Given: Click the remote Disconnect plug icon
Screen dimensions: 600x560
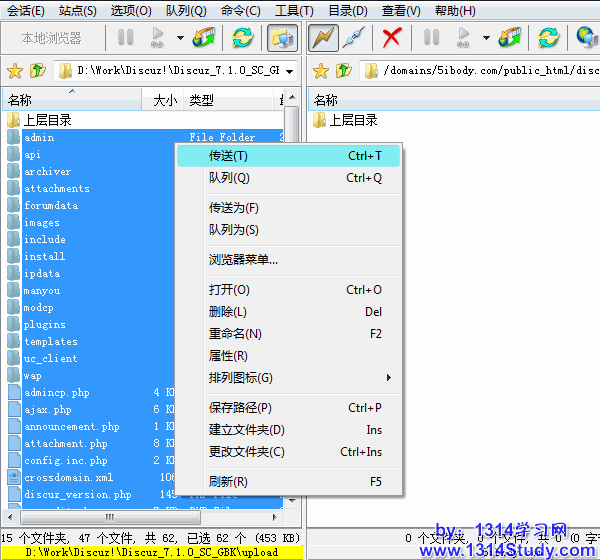Looking at the screenshot, I should point(353,39).
